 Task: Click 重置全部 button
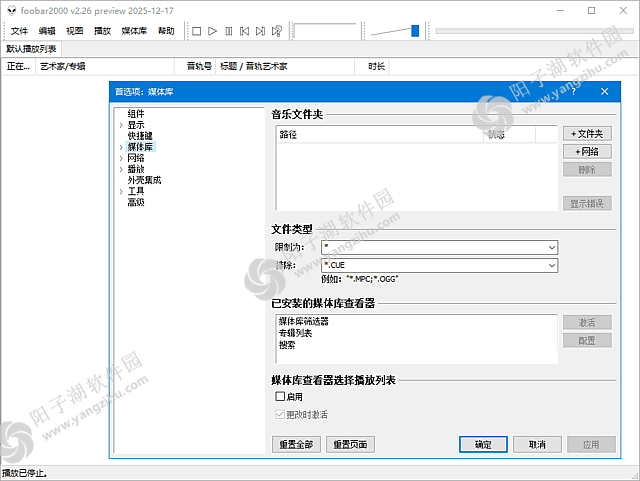[296, 445]
